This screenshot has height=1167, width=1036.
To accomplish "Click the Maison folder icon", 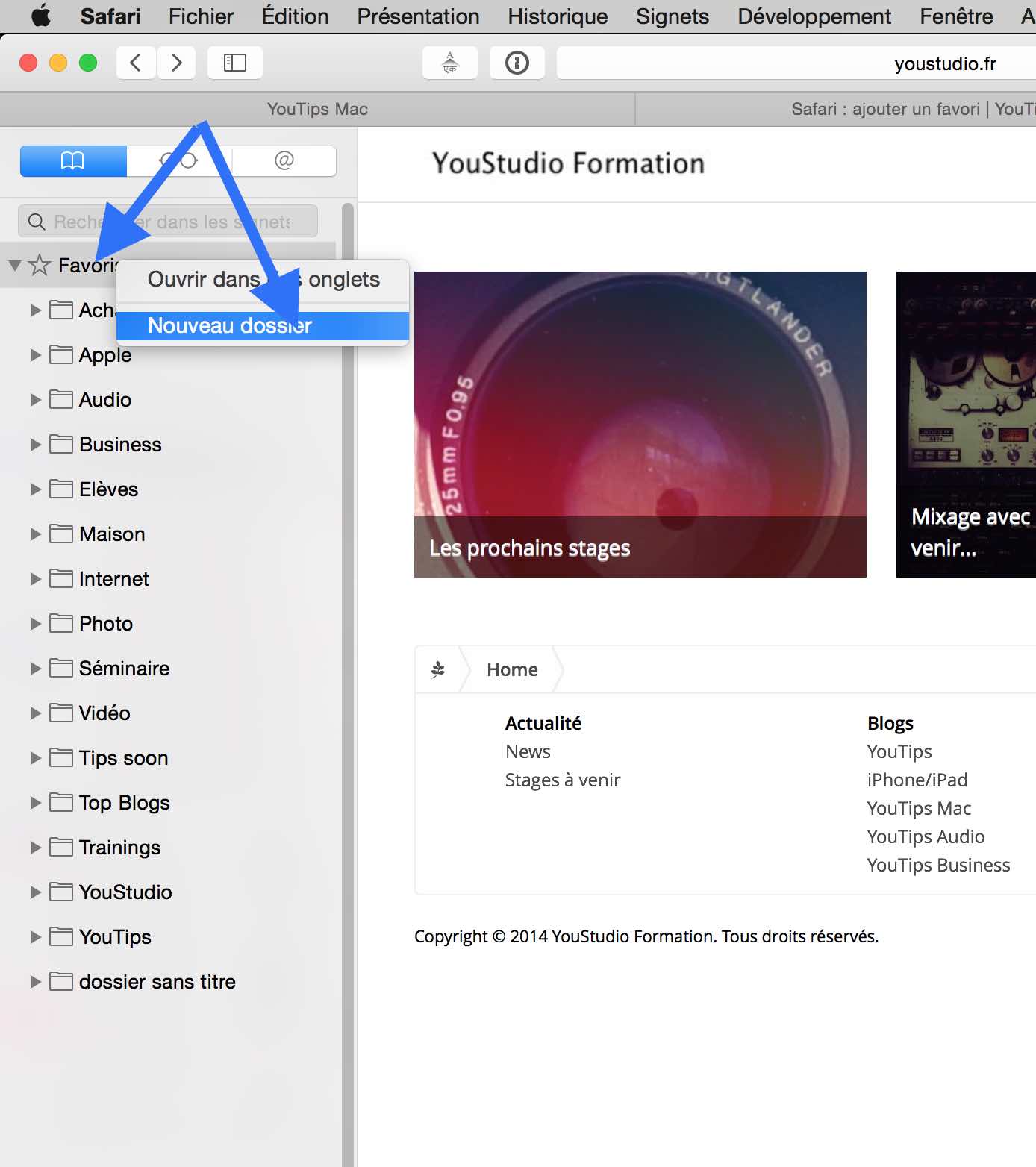I will [61, 534].
